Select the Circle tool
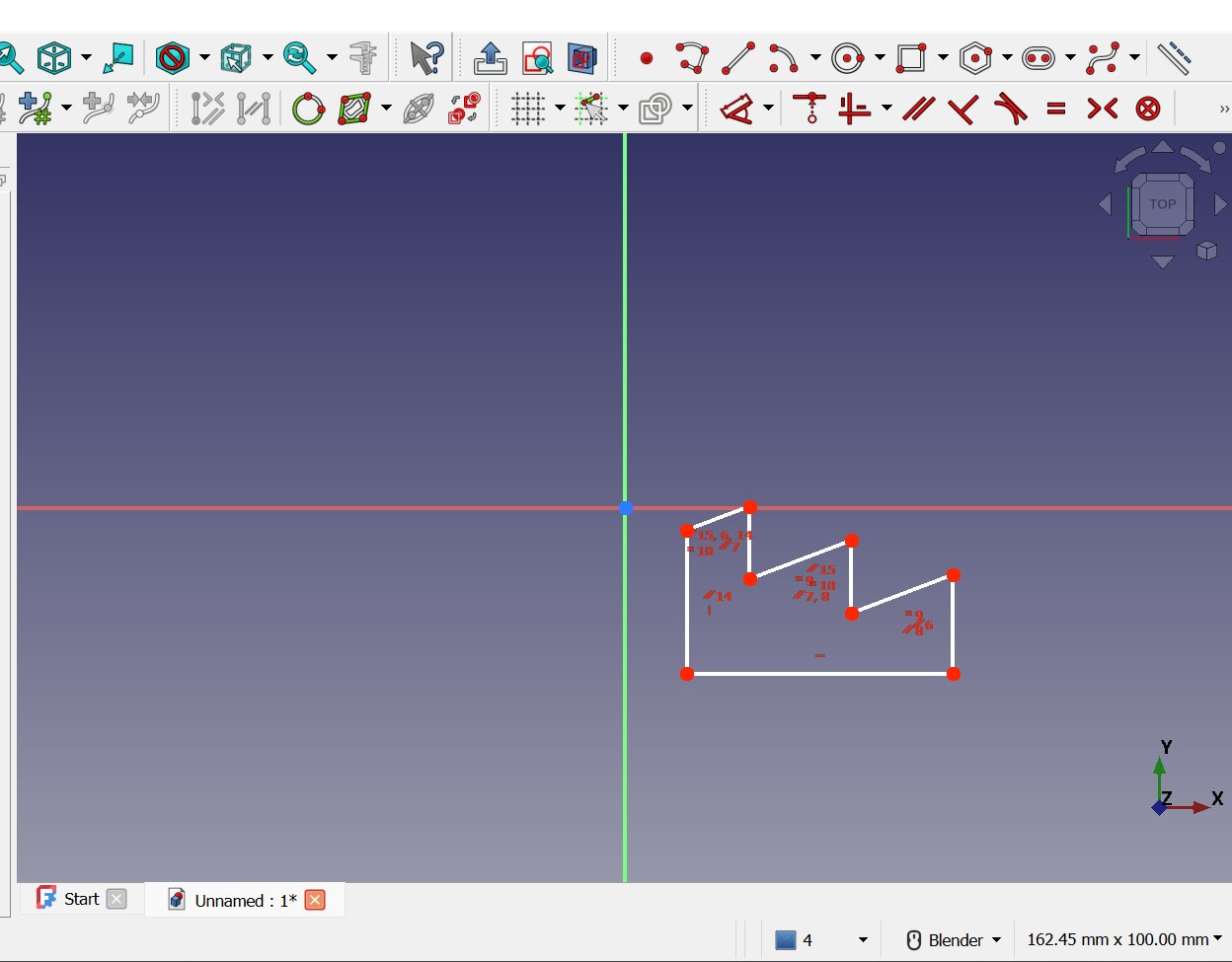The image size is (1232, 962). click(847, 58)
